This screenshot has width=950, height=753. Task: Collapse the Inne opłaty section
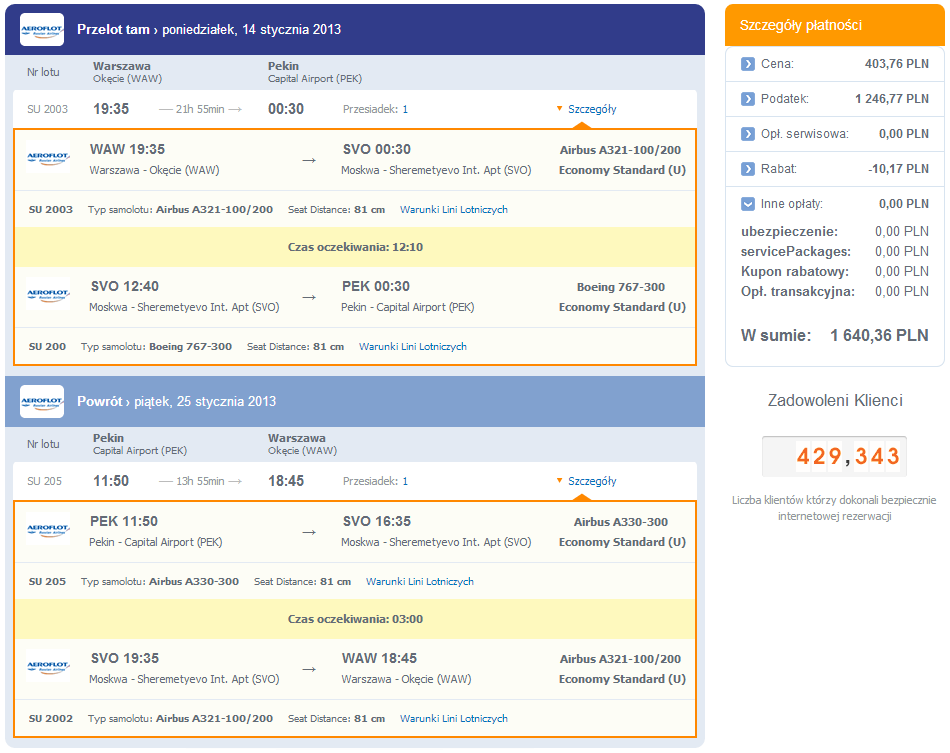tap(748, 204)
